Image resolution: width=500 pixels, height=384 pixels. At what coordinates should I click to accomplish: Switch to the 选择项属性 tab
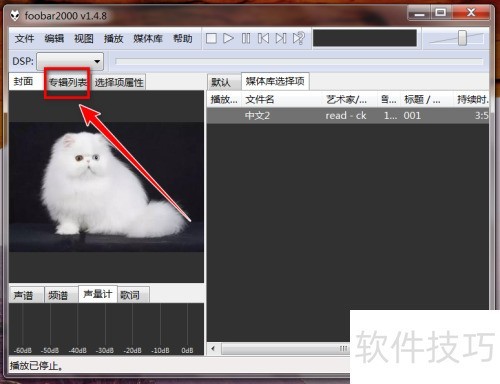pyautogui.click(x=119, y=82)
